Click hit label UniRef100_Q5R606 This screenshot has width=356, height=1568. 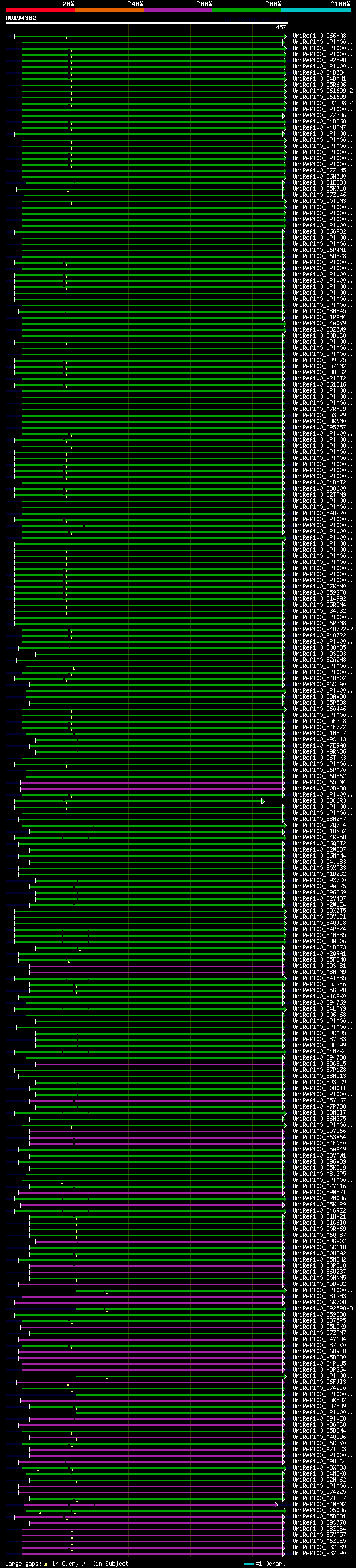coord(319,85)
